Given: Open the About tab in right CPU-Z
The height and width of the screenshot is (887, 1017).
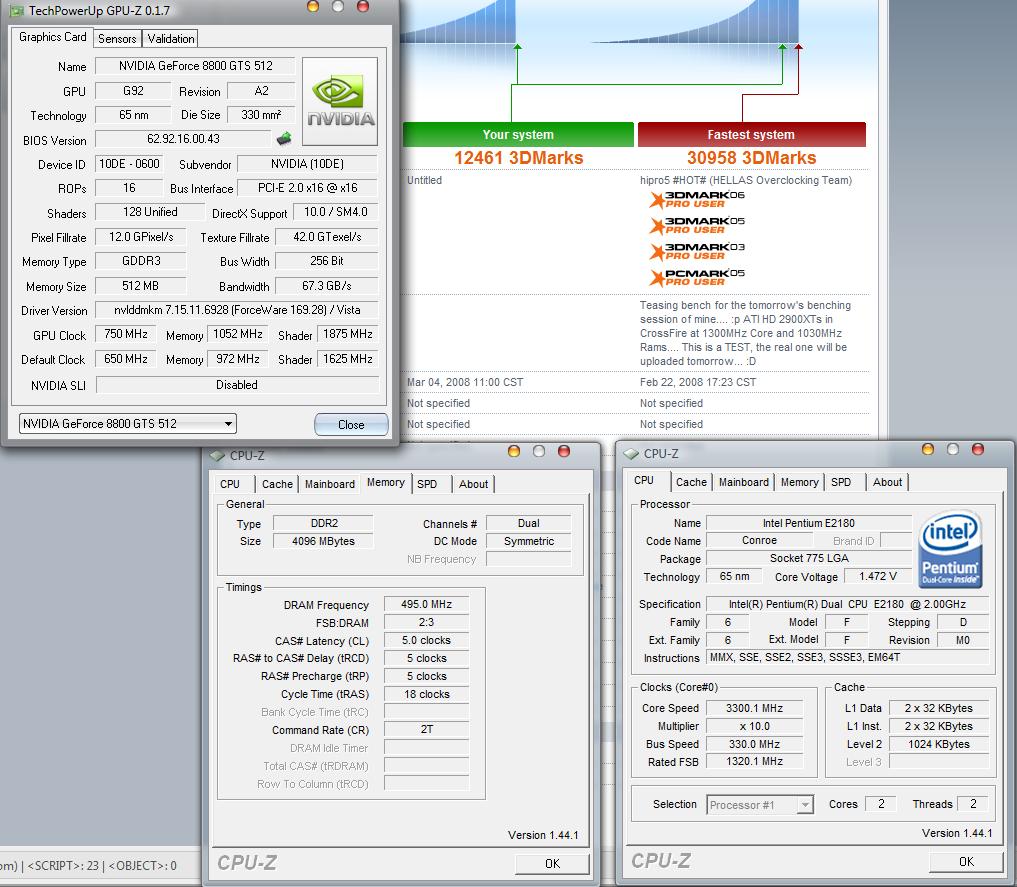Looking at the screenshot, I should (887, 482).
